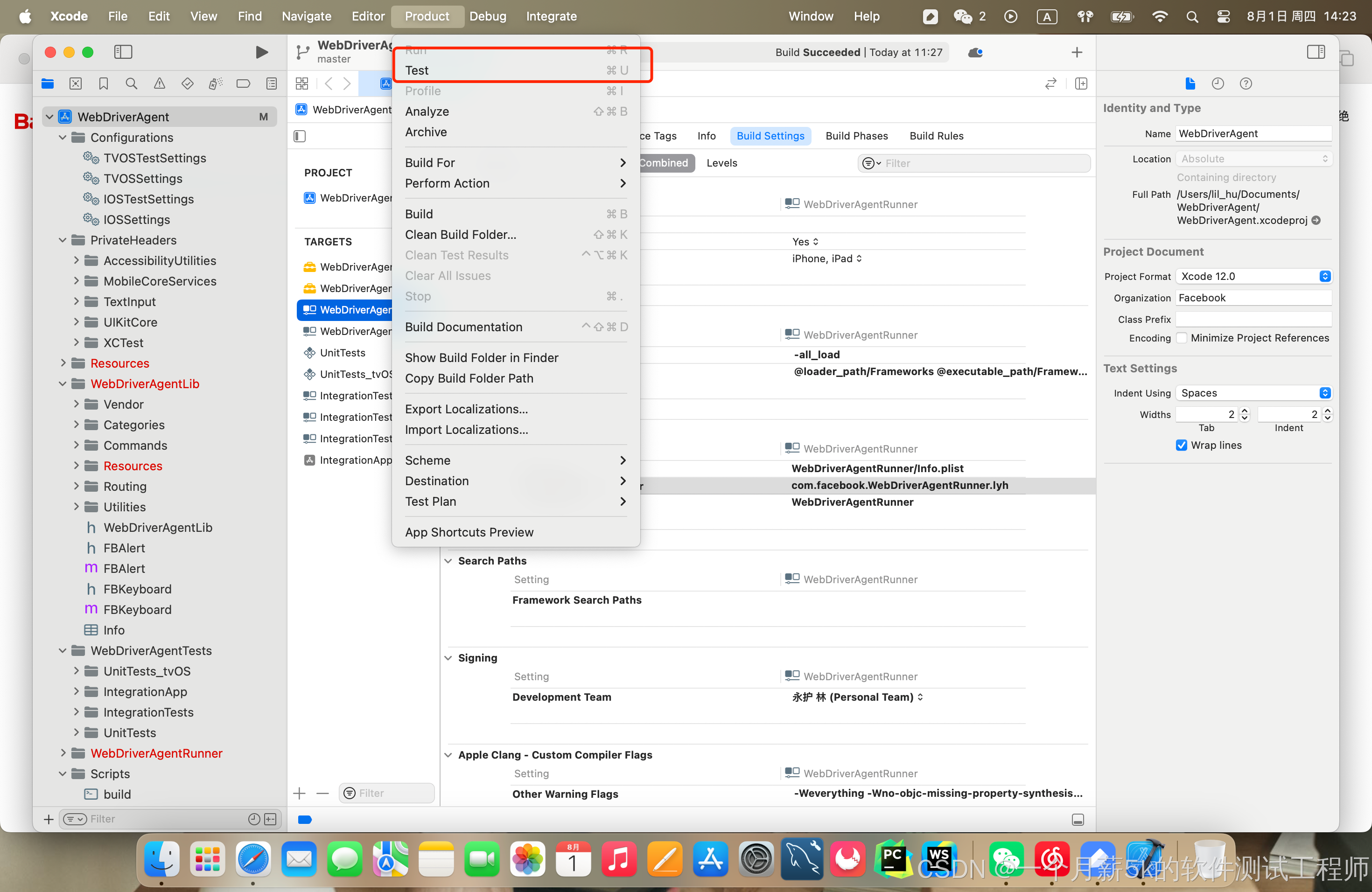This screenshot has height=892, width=1372.
Task: Click the editor options swap-arrows icon
Action: [1051, 84]
